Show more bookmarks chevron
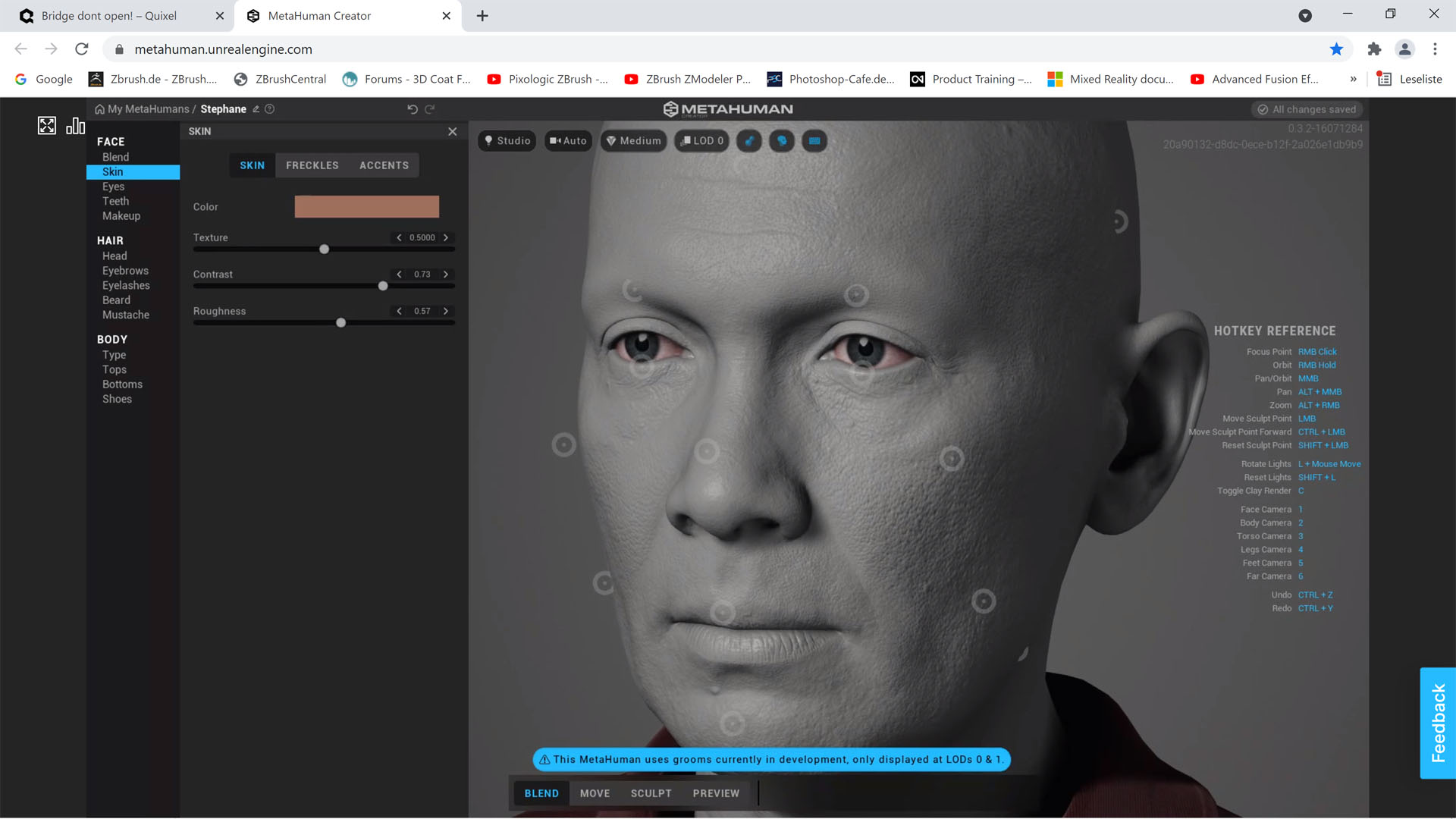The width and height of the screenshot is (1456, 819). (1354, 79)
